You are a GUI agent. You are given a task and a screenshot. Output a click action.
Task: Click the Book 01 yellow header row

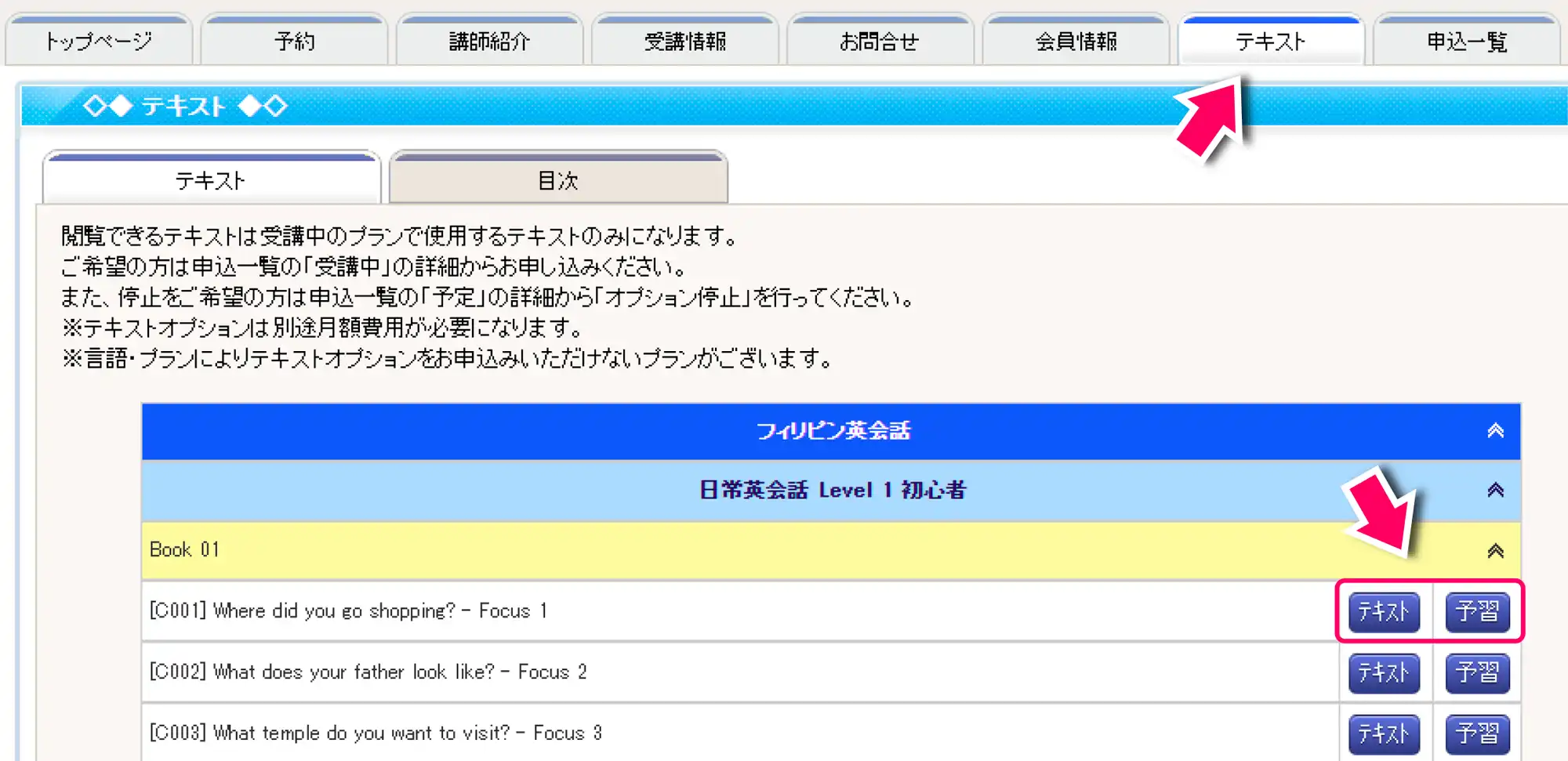click(706, 550)
